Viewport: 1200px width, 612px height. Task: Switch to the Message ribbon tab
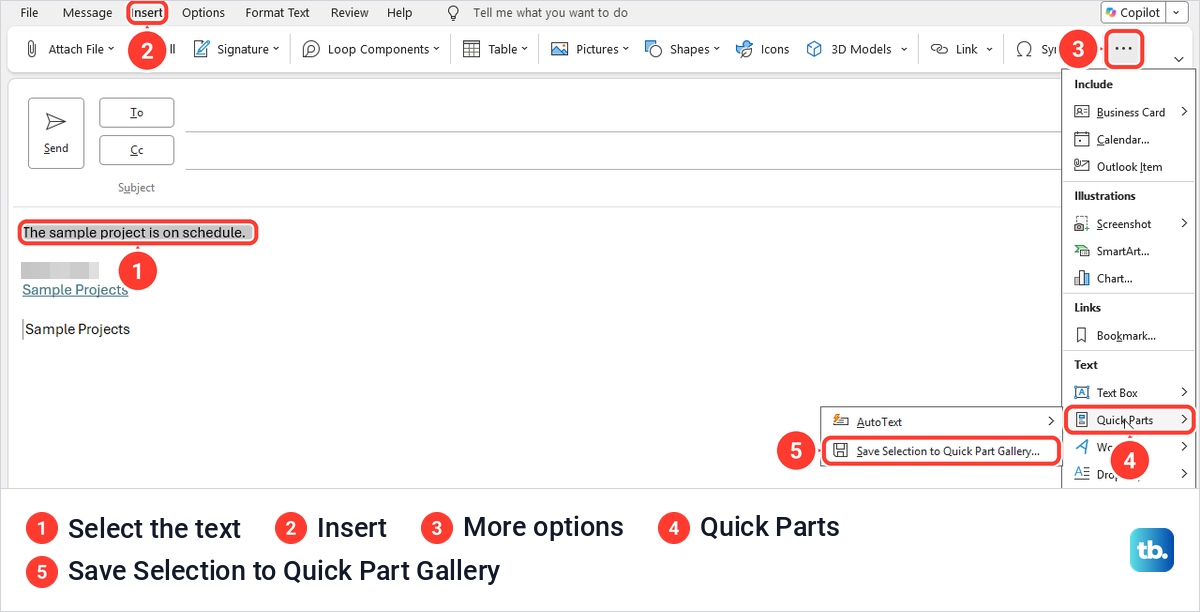[87, 13]
